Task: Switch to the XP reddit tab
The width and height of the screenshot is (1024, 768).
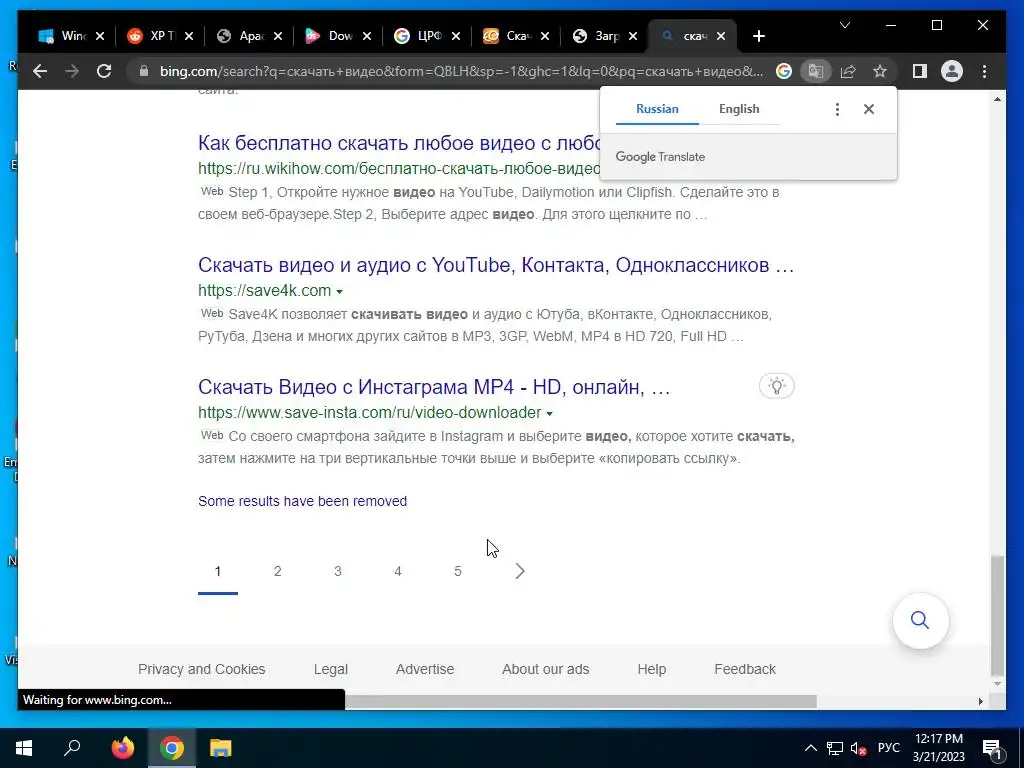Action: (x=152, y=37)
